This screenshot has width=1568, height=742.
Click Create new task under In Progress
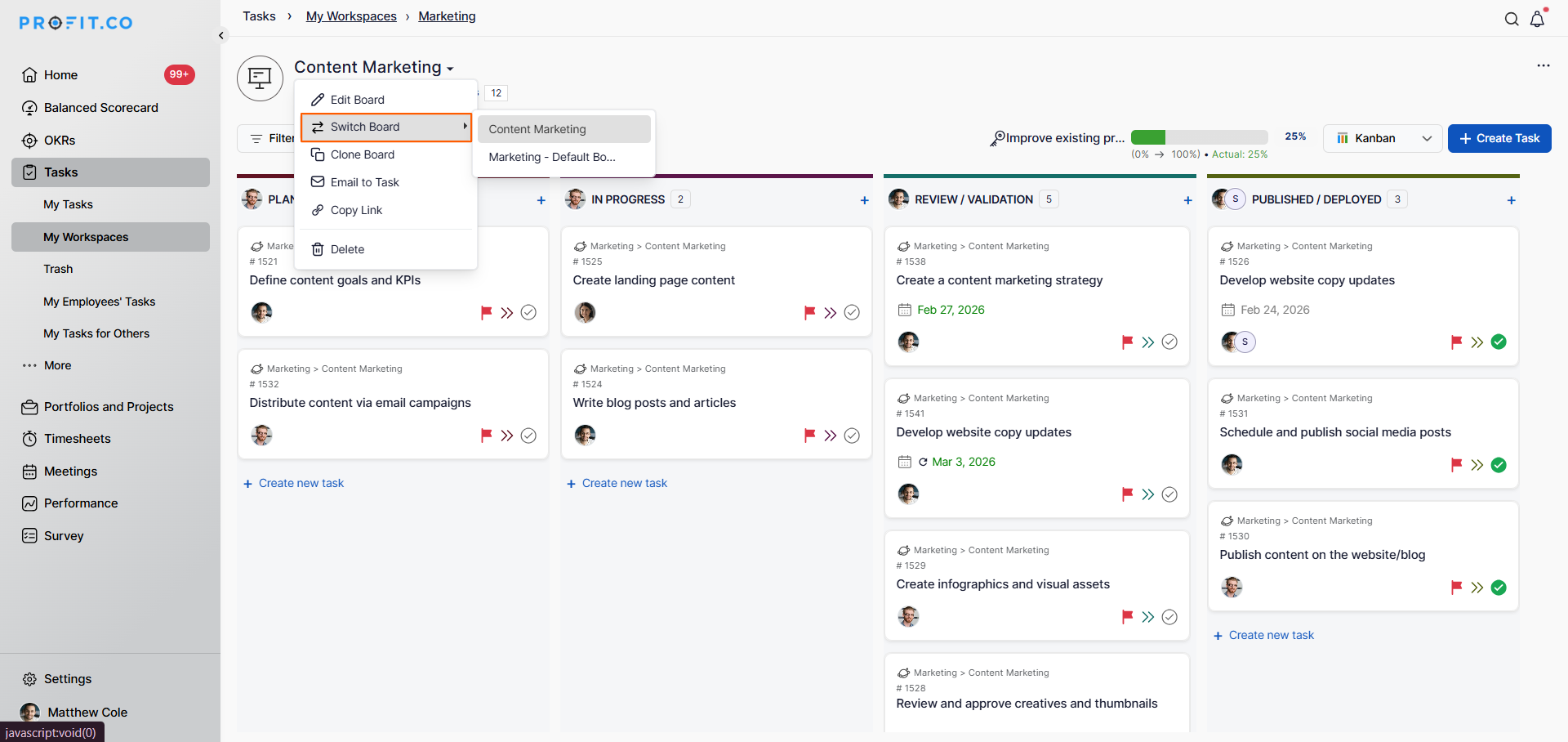624,483
